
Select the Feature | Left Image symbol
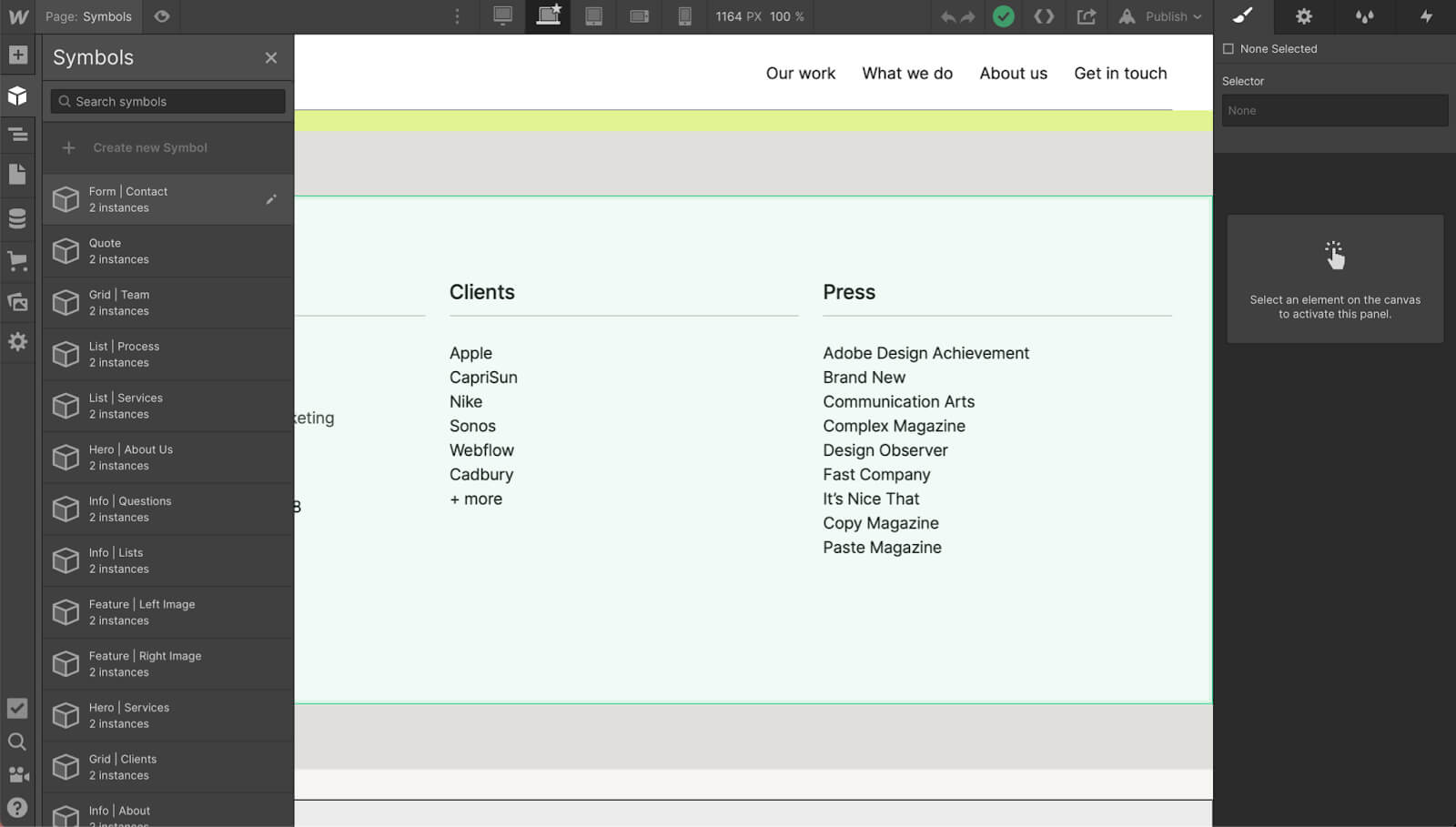(x=168, y=612)
